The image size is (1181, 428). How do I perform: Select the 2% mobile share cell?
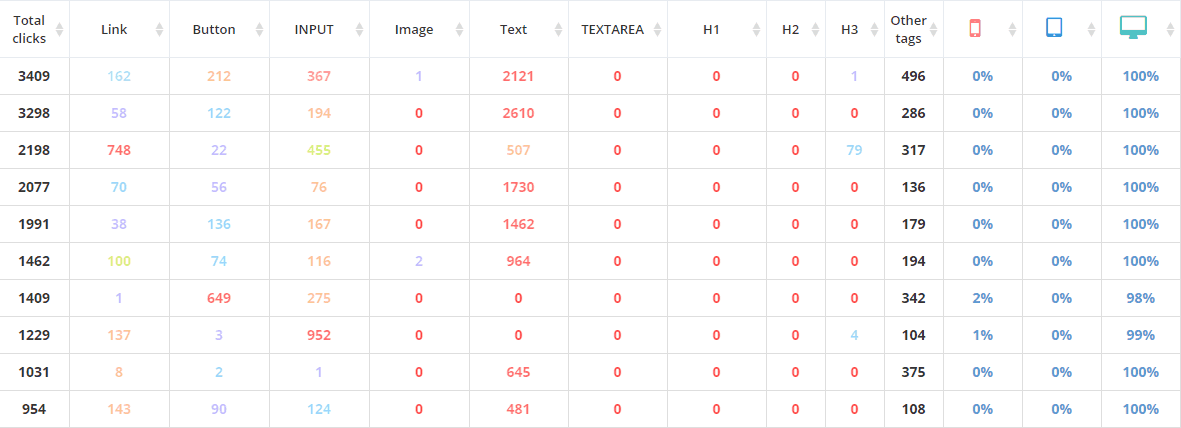pos(982,299)
